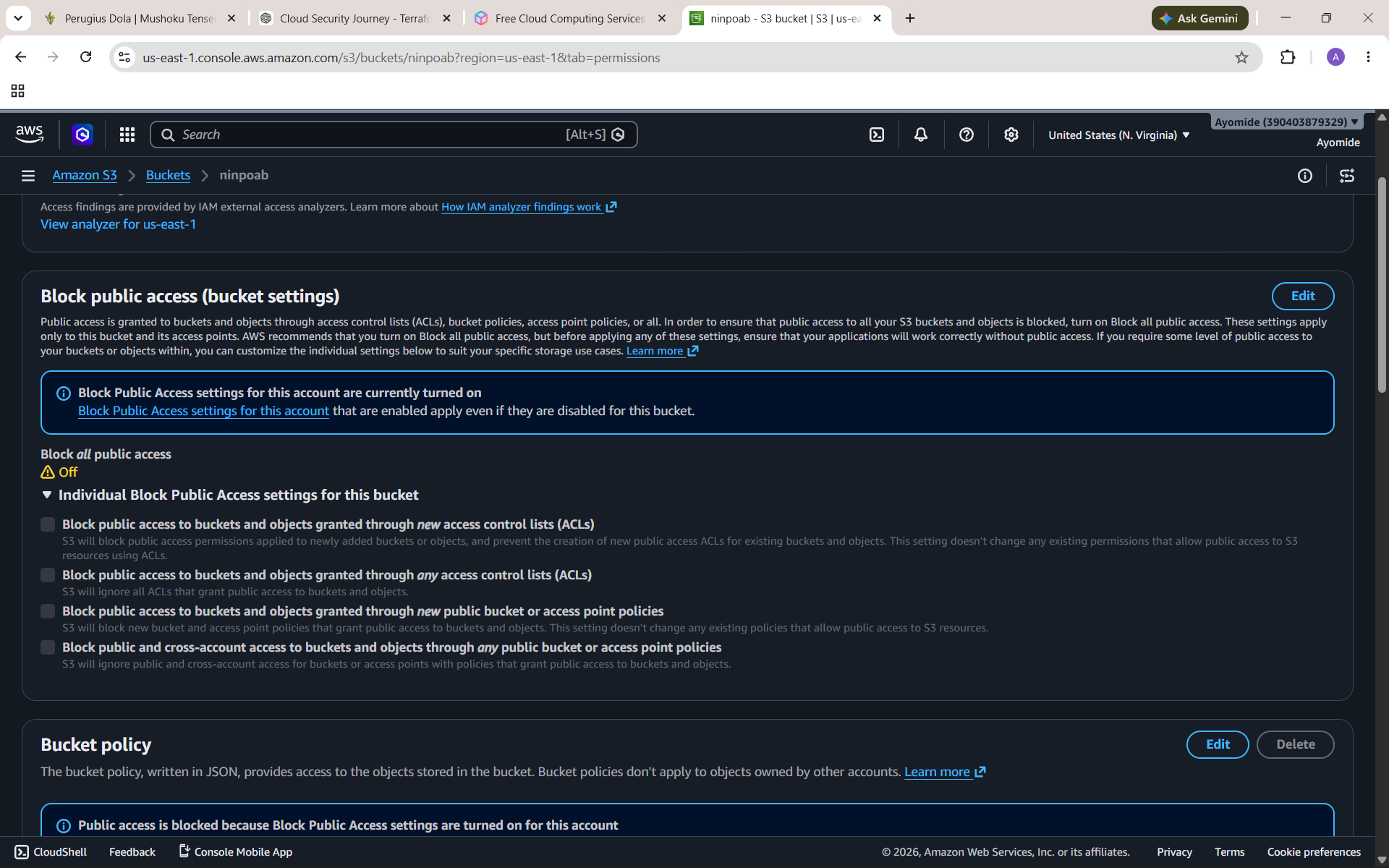Image resolution: width=1389 pixels, height=868 pixels.
Task: Open Console Mobile App footer link
Action: [236, 852]
